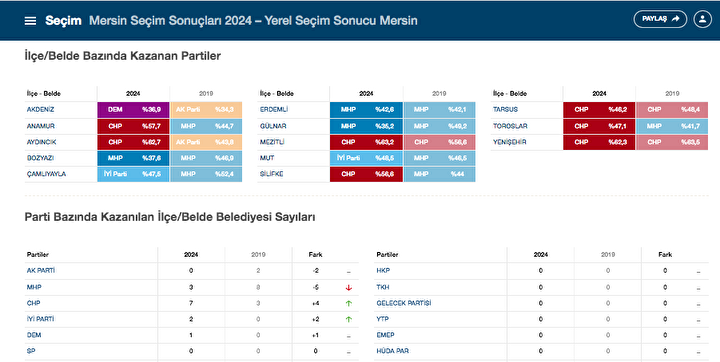The height and width of the screenshot is (362, 720).
Task: Open the GELECEK PARTİSİ party link
Action: [x=404, y=303]
